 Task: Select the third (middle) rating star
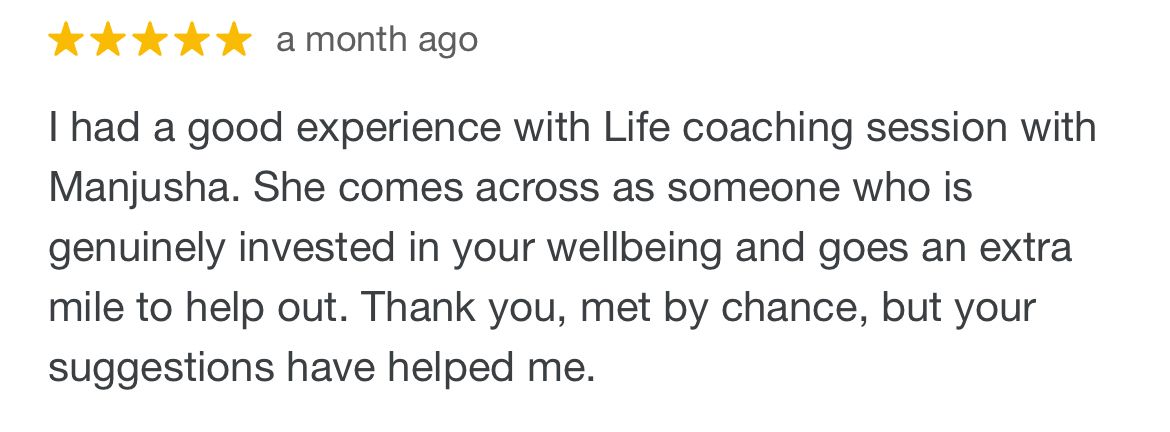151,40
